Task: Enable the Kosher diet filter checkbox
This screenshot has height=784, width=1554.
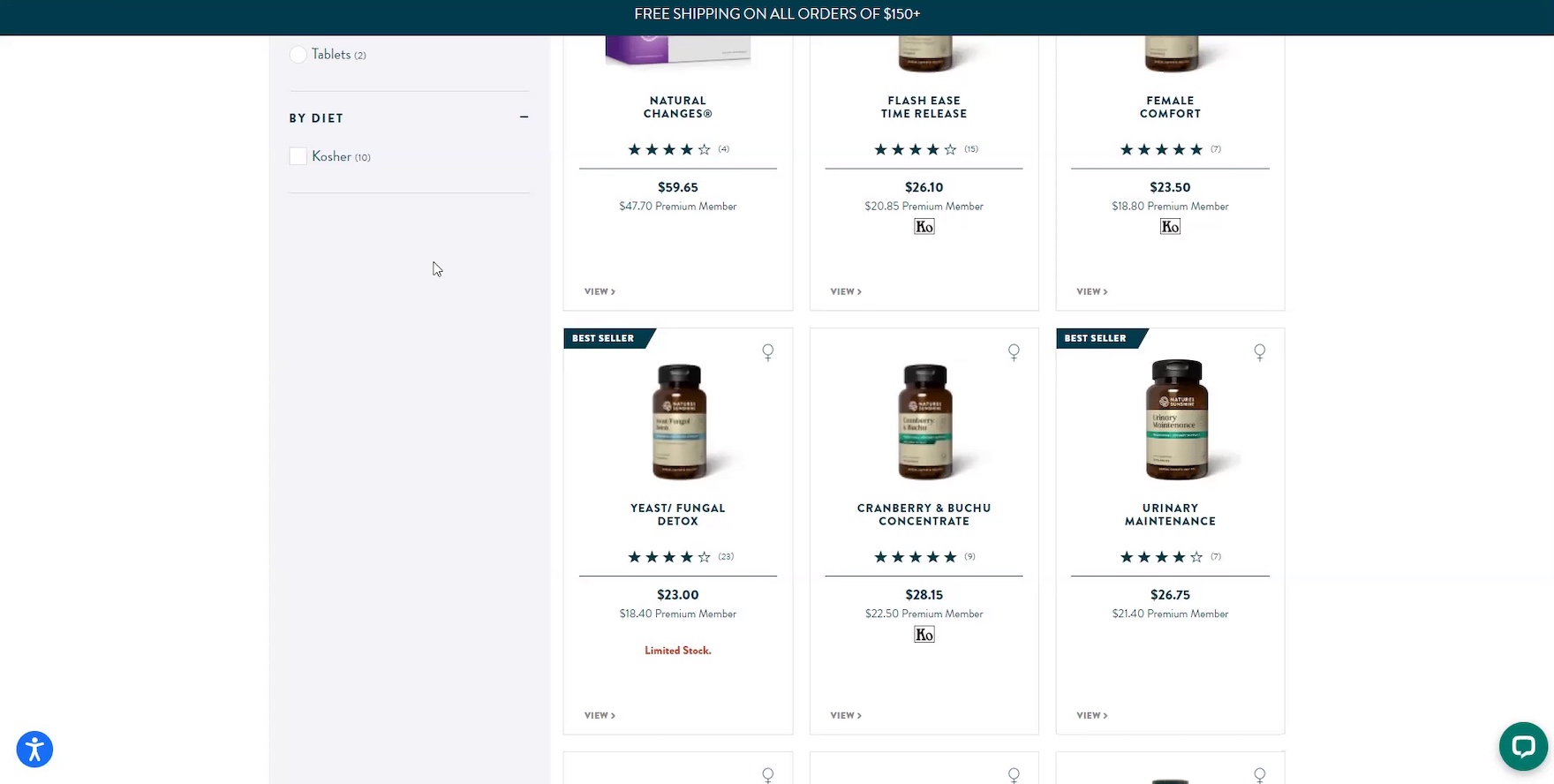Action: tap(298, 156)
